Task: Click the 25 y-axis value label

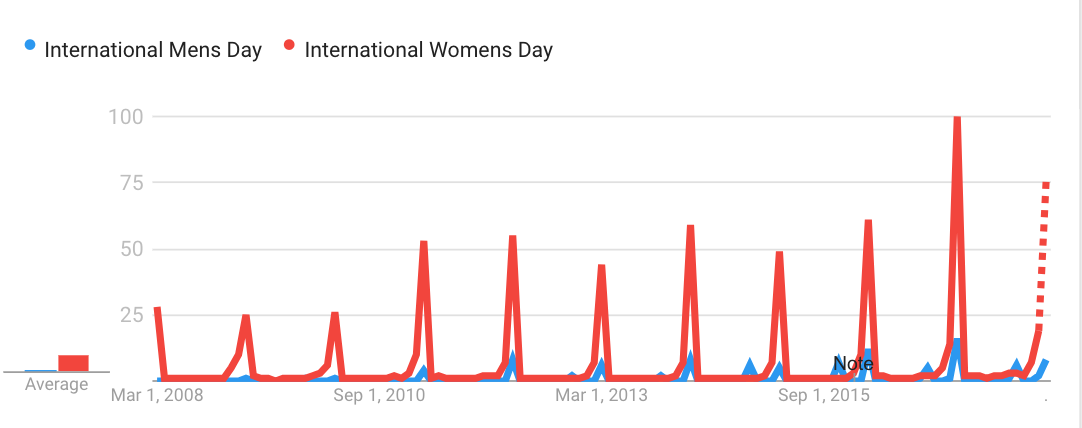Action: point(131,315)
